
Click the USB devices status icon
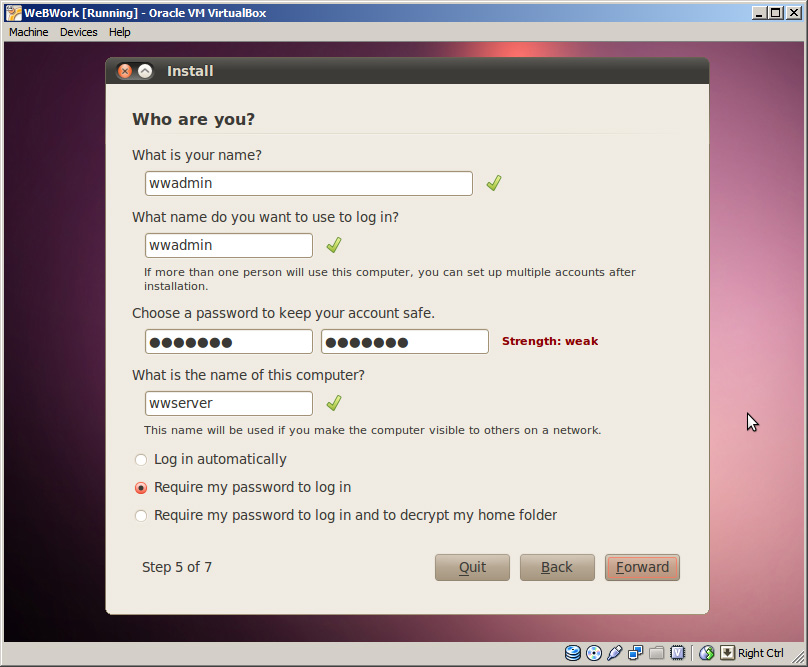pyautogui.click(x=614, y=653)
